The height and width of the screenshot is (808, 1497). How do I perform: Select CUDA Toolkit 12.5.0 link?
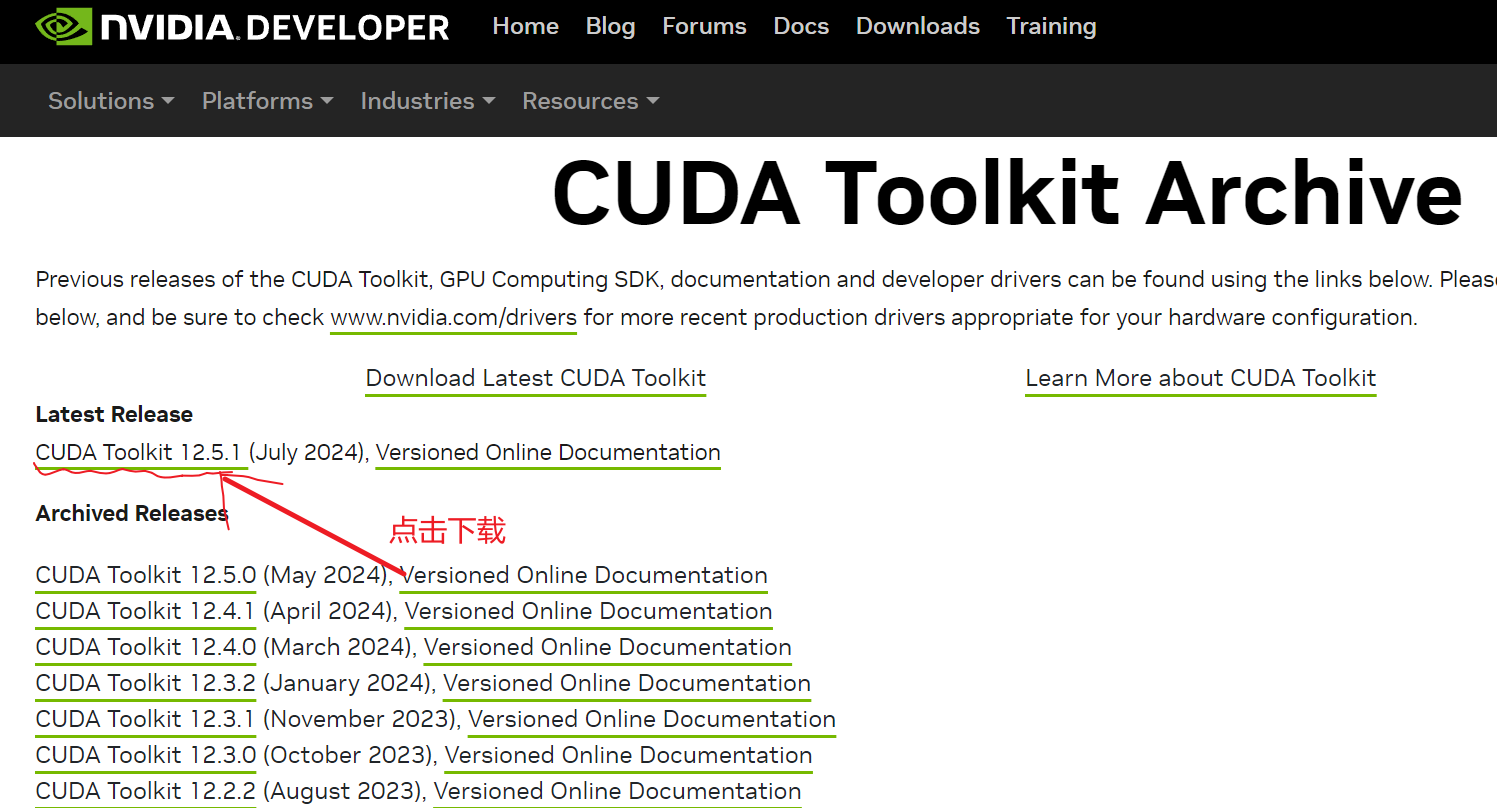pyautogui.click(x=146, y=576)
